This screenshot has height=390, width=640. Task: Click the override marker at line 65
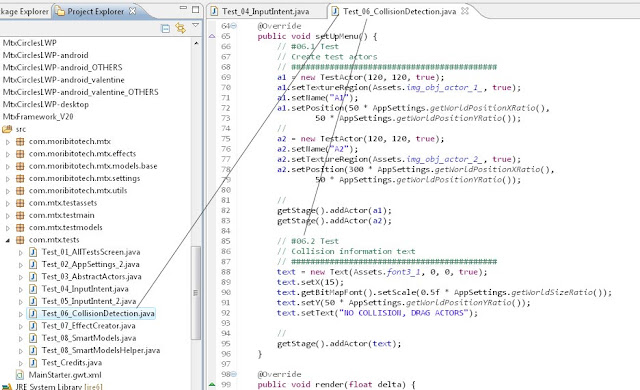[212, 36]
